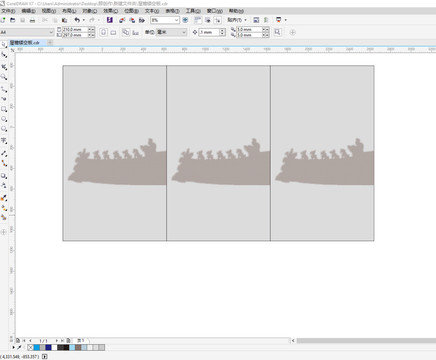Screen dimensions: 436x360
Task: Switch to the open .cdr document tab
Action: (25, 43)
